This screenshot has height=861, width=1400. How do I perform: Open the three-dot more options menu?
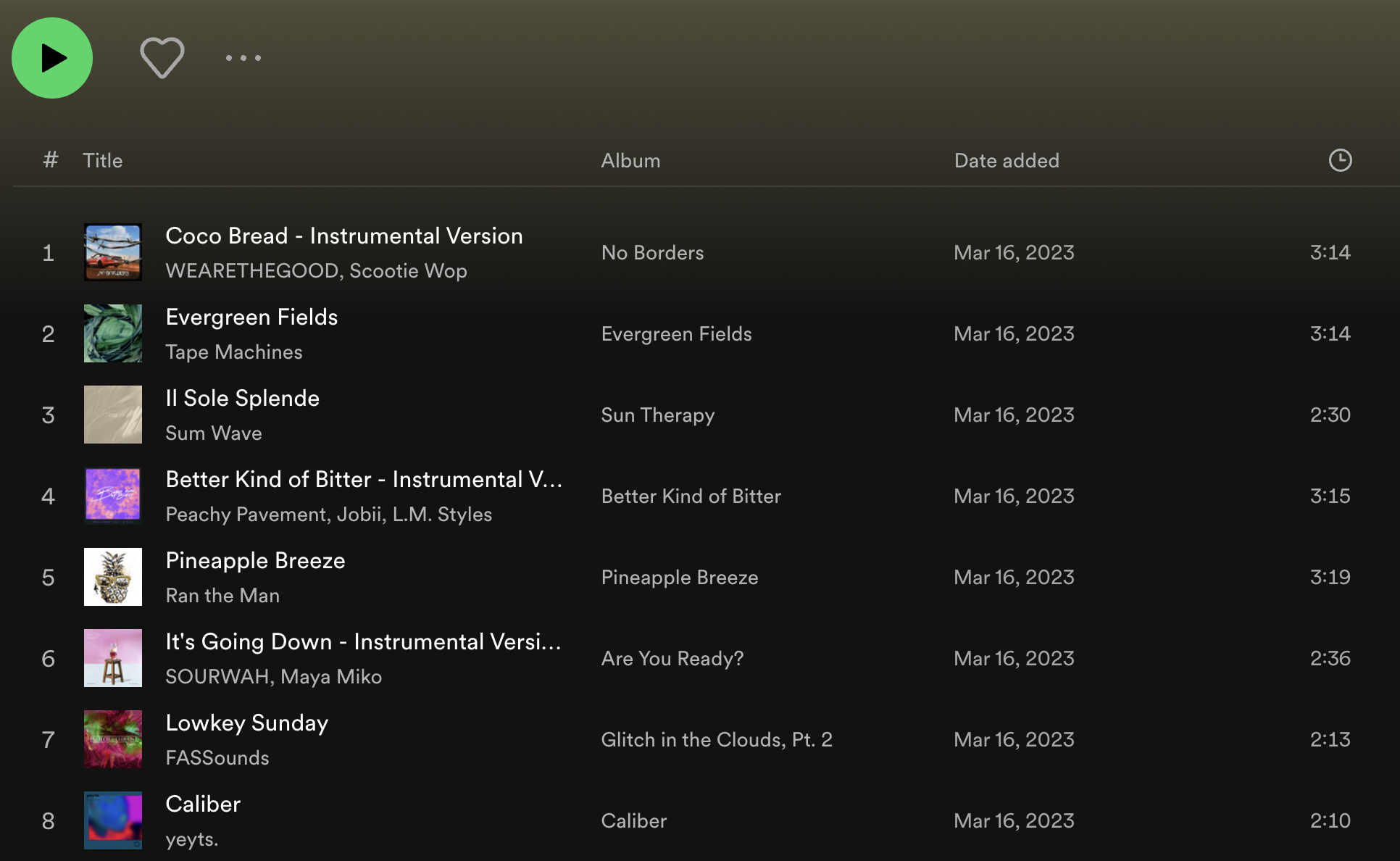(x=243, y=58)
